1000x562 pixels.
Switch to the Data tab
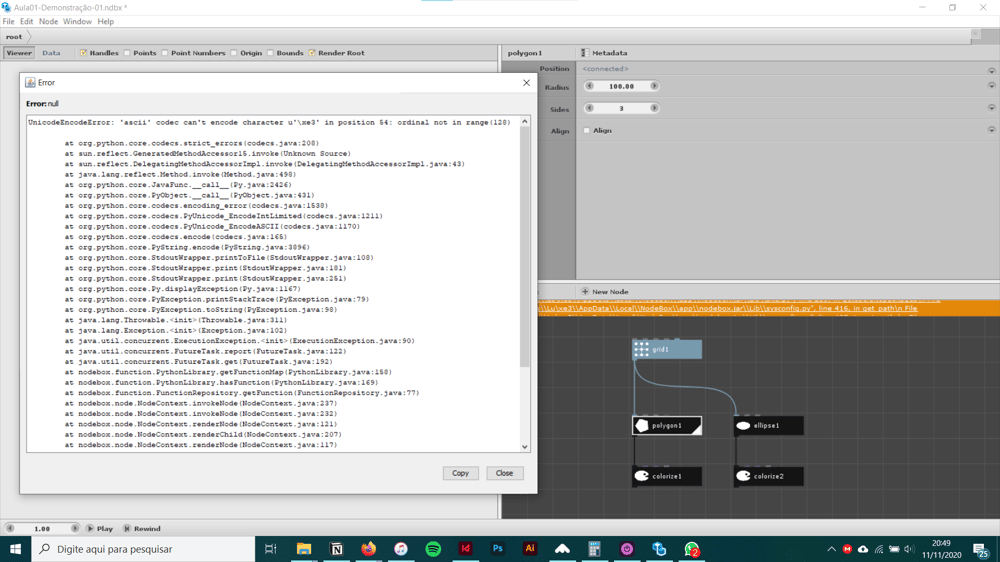tap(51, 53)
